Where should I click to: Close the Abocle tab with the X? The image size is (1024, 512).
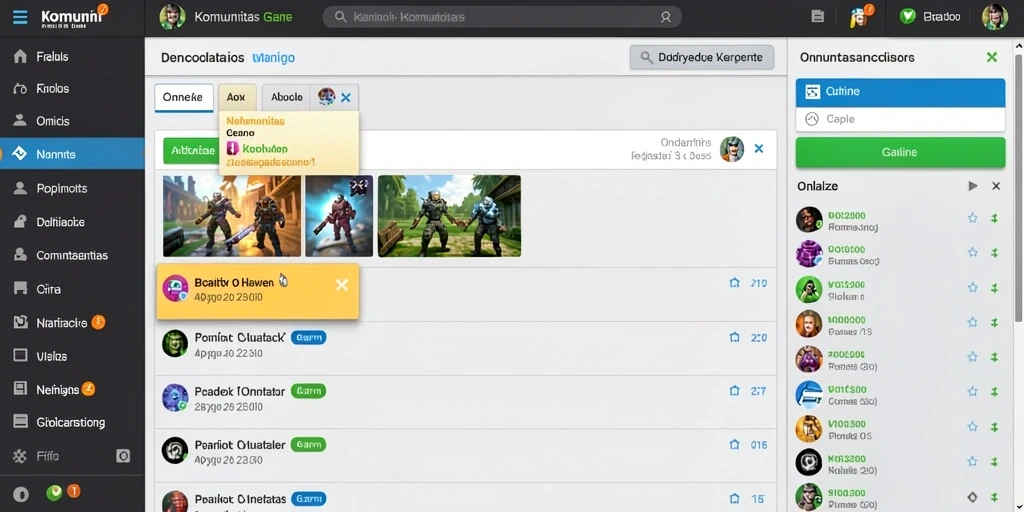point(345,98)
